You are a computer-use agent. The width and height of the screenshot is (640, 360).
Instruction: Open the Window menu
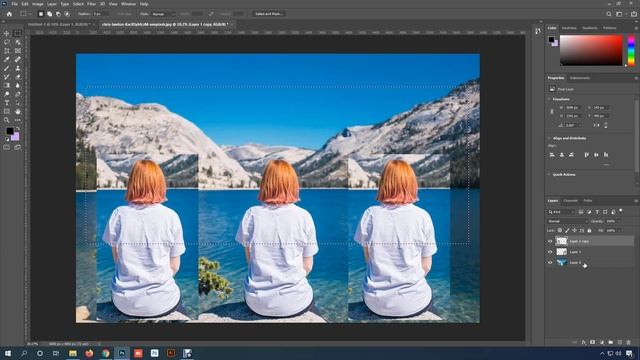point(128,4)
